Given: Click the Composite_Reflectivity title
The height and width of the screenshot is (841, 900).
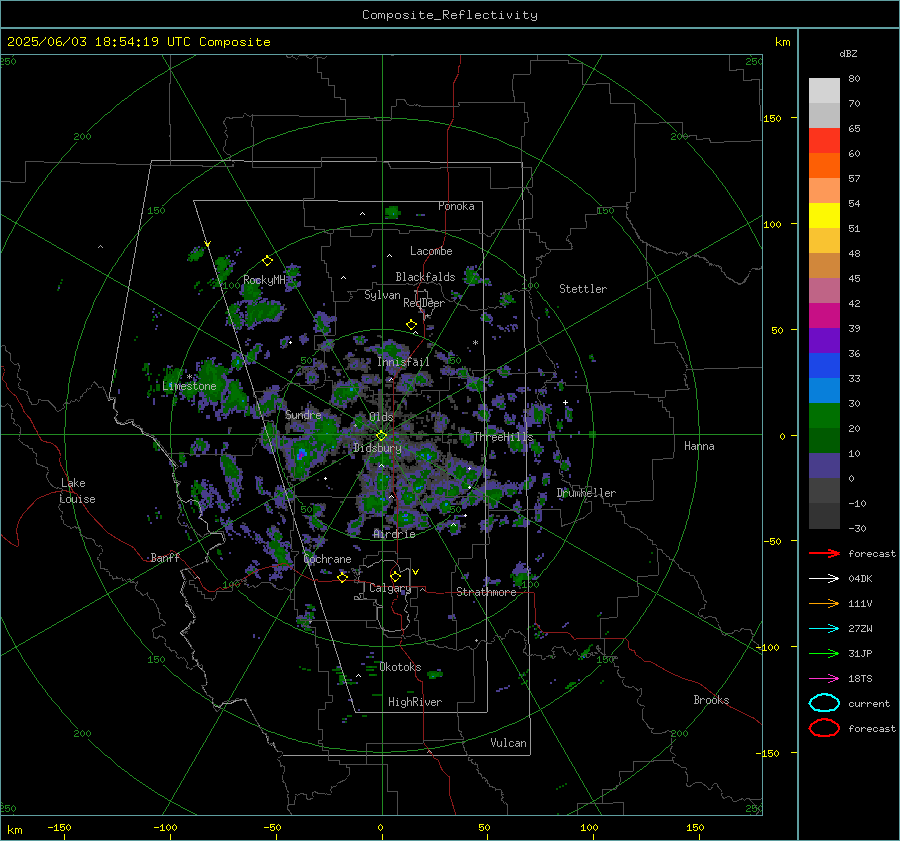Looking at the screenshot, I should coord(450,15).
